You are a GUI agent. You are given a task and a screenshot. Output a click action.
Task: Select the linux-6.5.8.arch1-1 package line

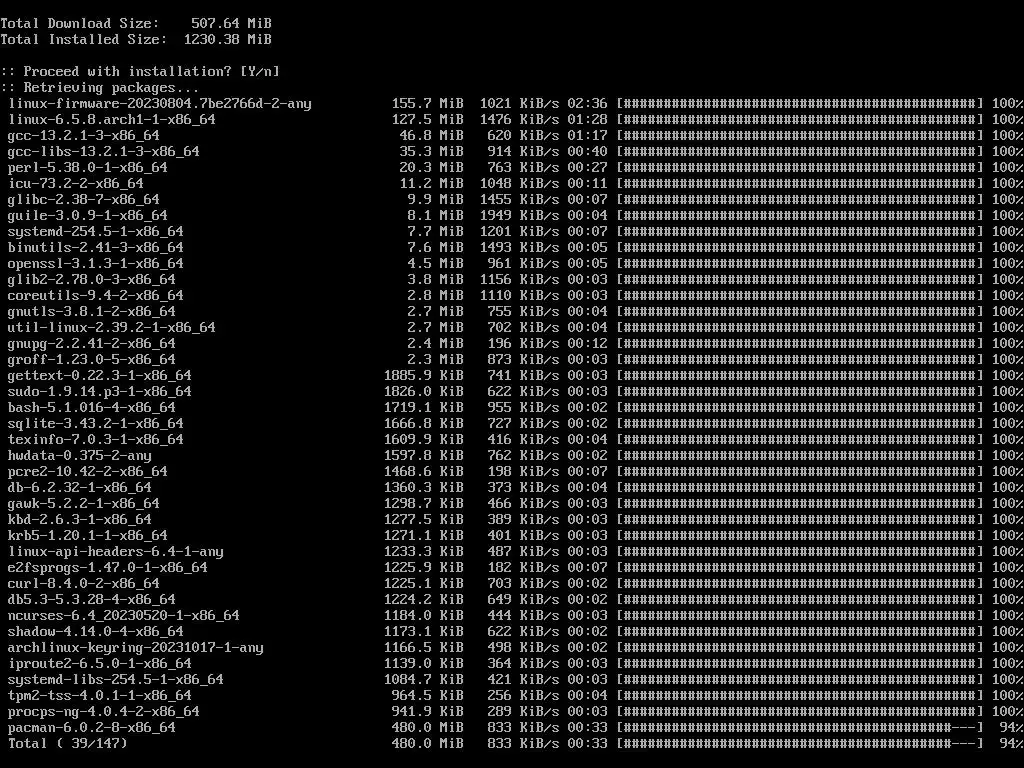click(512, 120)
